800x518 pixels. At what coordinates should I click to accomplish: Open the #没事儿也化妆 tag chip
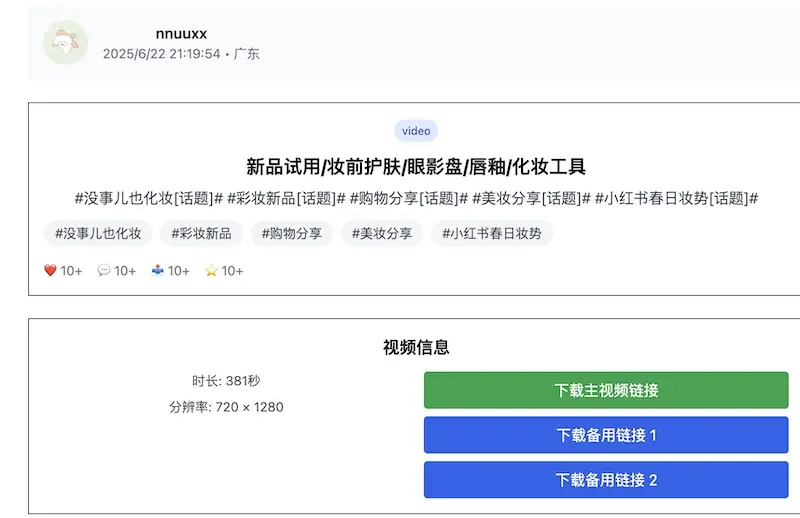pyautogui.click(x=98, y=233)
